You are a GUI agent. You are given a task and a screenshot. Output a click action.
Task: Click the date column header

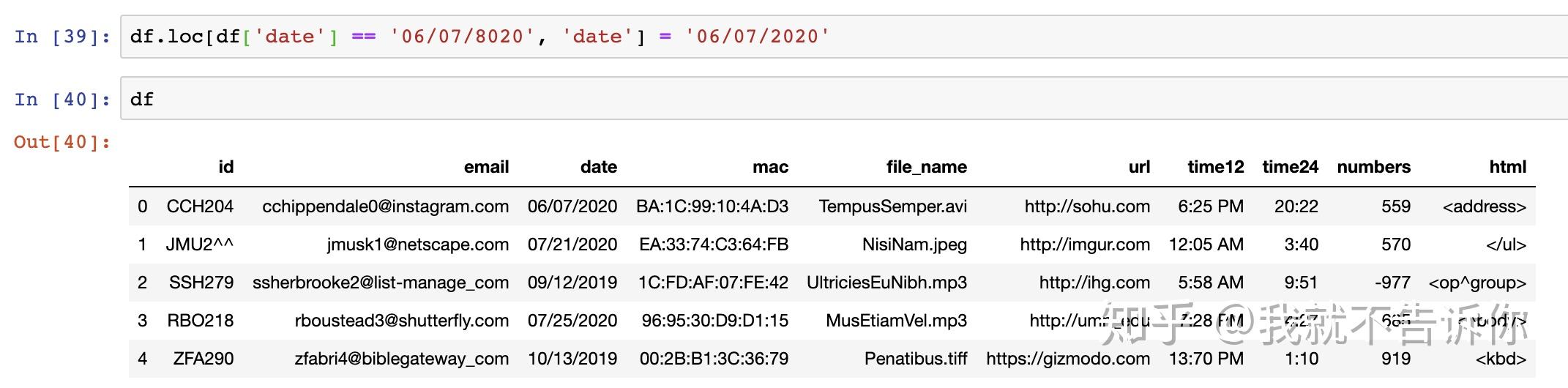[x=598, y=167]
